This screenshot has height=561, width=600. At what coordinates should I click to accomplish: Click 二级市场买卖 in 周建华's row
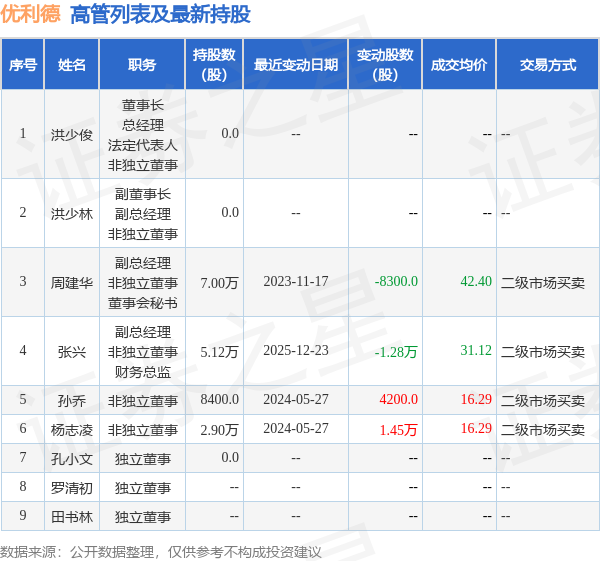(543, 283)
